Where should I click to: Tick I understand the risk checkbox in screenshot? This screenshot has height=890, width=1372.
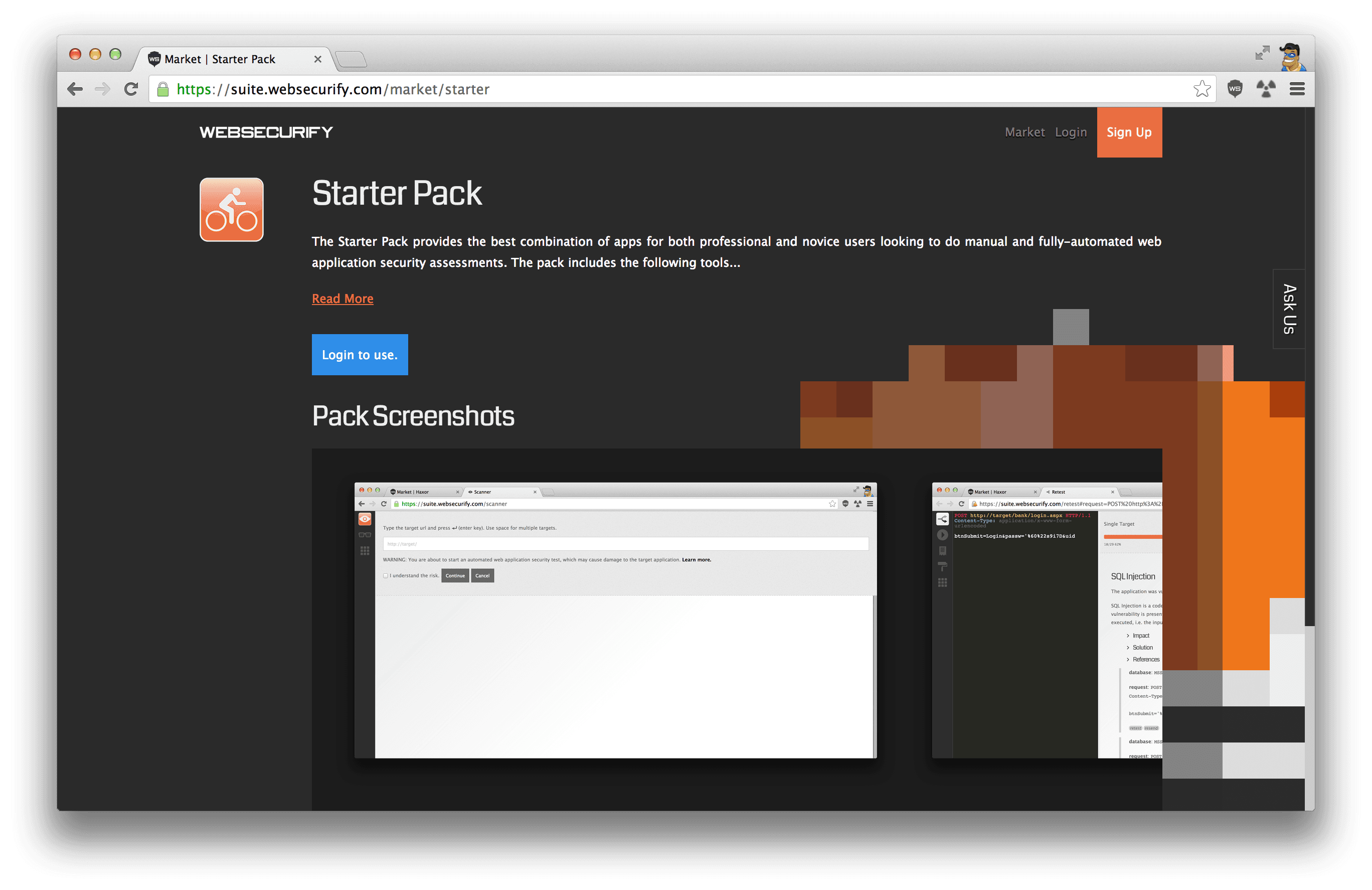pos(385,575)
